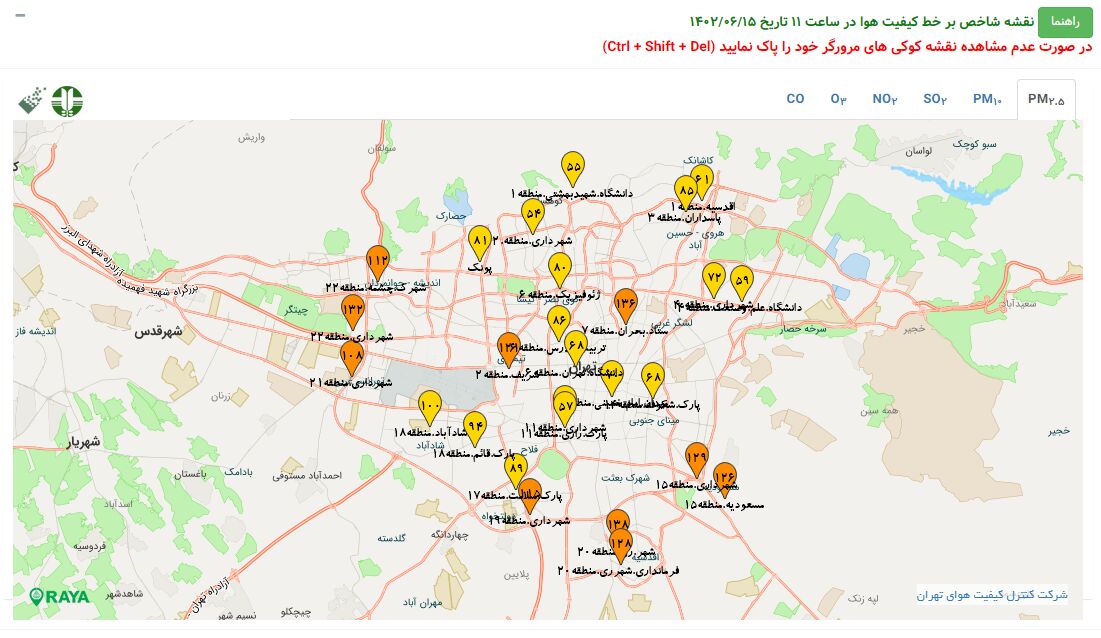Screen dimensions: 1101x638
Task: Click the orange 132 marker at شهرداری منطقه 22
Action: coord(352,312)
